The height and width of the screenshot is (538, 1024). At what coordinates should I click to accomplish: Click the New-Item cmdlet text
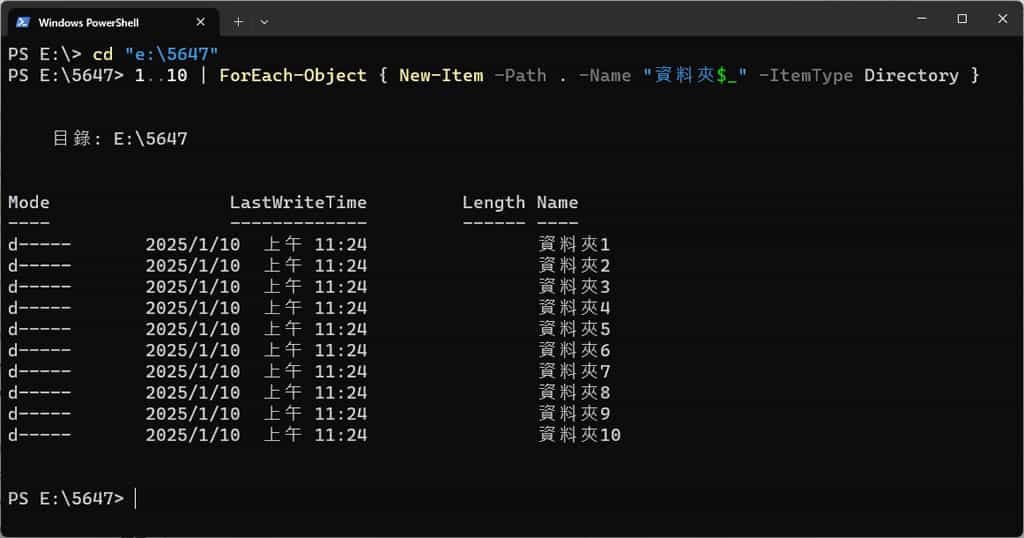pyautogui.click(x=441, y=76)
